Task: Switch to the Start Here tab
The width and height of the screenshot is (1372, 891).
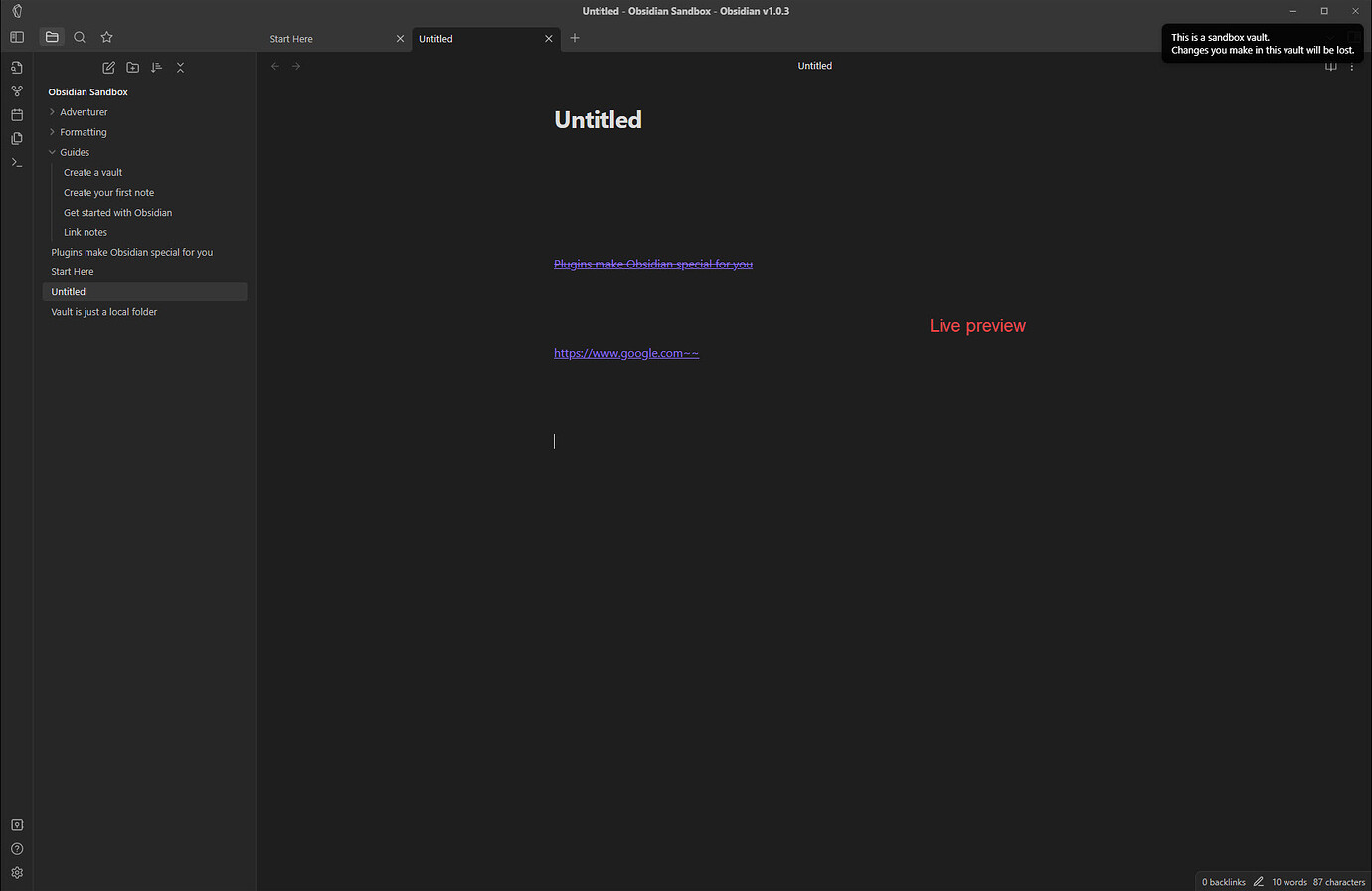Action: [291, 38]
